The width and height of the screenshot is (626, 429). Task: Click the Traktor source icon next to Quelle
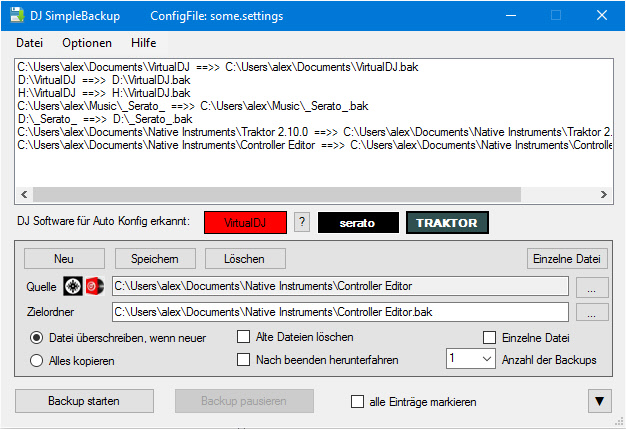pyautogui.click(x=73, y=286)
